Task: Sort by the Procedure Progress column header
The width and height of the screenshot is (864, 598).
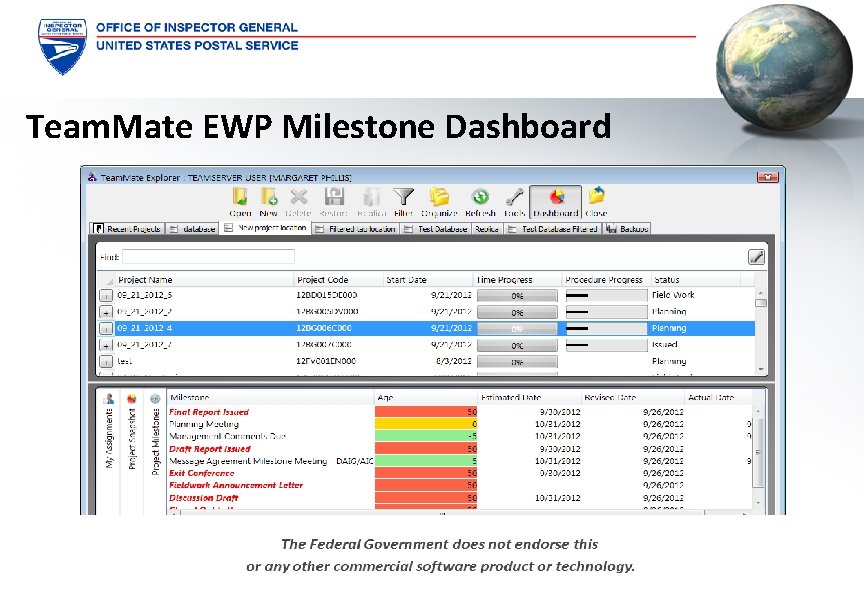Action: [x=606, y=279]
